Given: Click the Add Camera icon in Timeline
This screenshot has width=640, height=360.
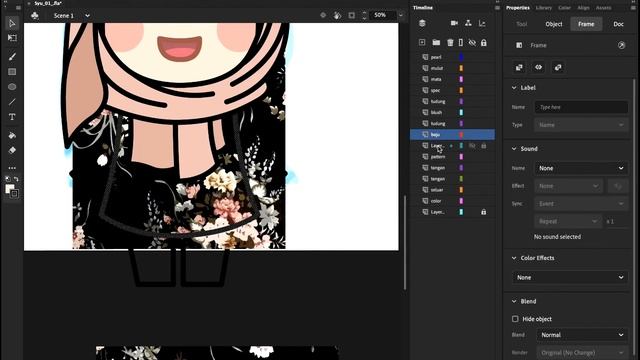Looking at the screenshot, I should [x=454, y=23].
